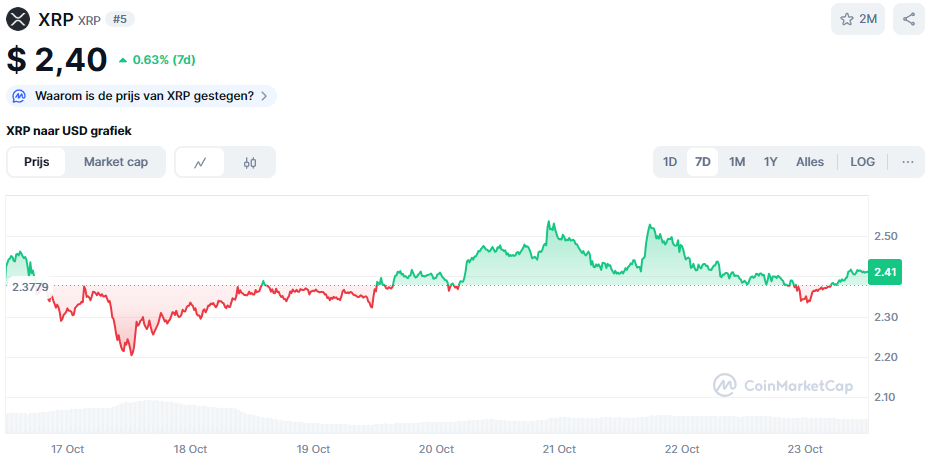
Task: Switch to line chart view icon
Action: (x=200, y=162)
